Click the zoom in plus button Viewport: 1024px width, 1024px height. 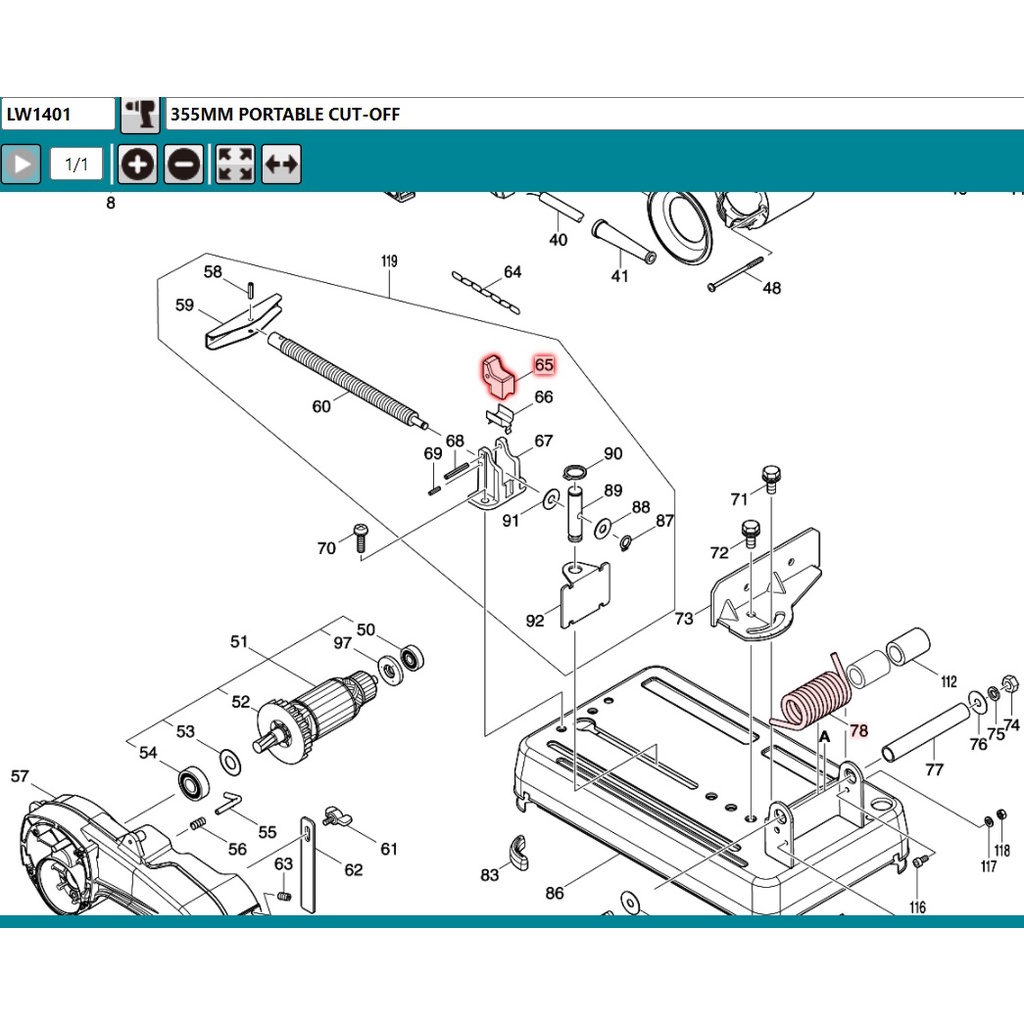[x=138, y=164]
